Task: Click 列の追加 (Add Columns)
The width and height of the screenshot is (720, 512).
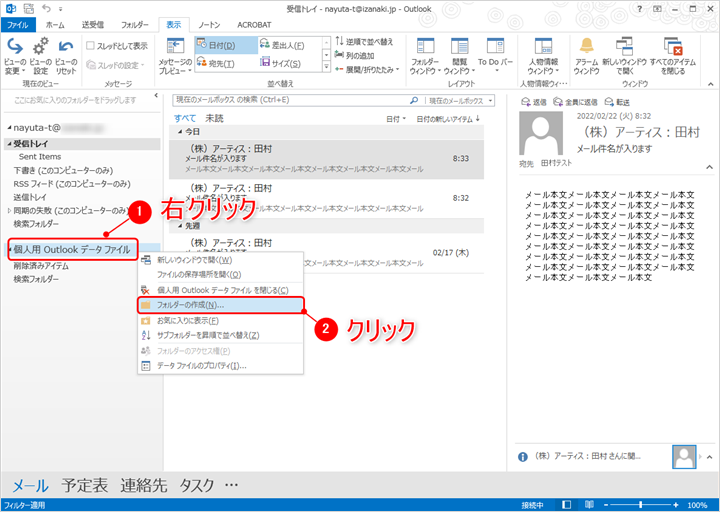Action: (x=354, y=56)
